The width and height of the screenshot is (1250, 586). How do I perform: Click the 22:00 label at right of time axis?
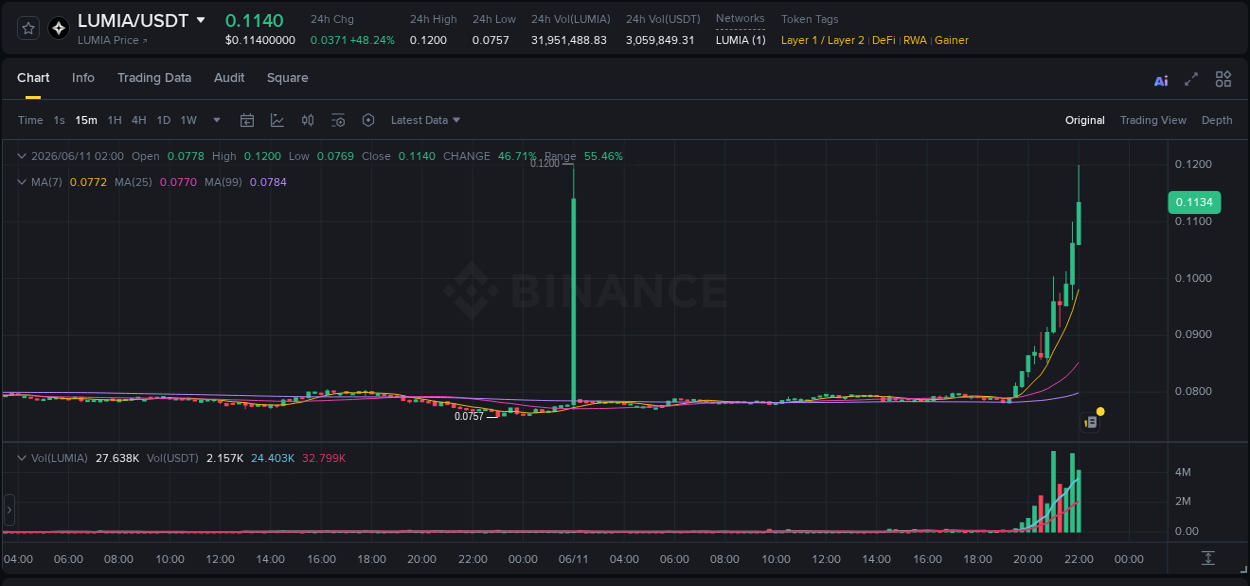pos(1079,559)
